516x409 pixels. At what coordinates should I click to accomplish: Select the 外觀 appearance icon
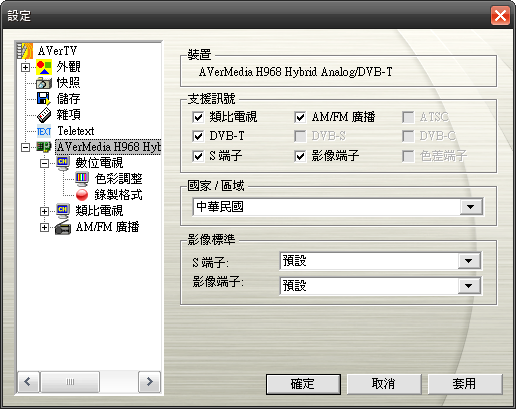pos(44,67)
